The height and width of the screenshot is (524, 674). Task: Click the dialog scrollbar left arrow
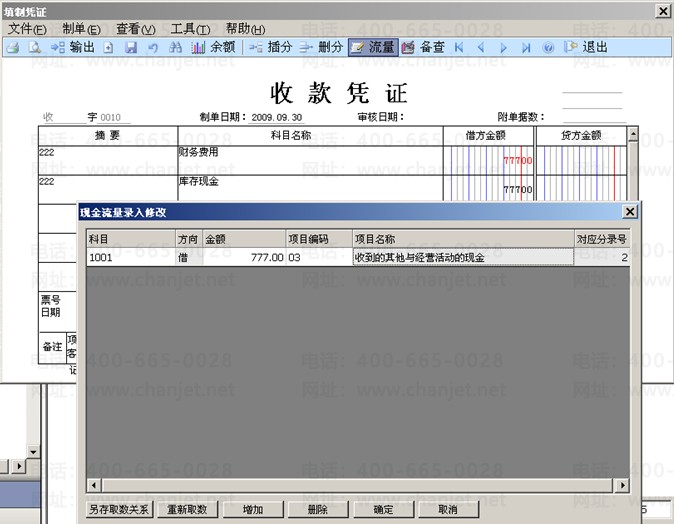(94, 486)
